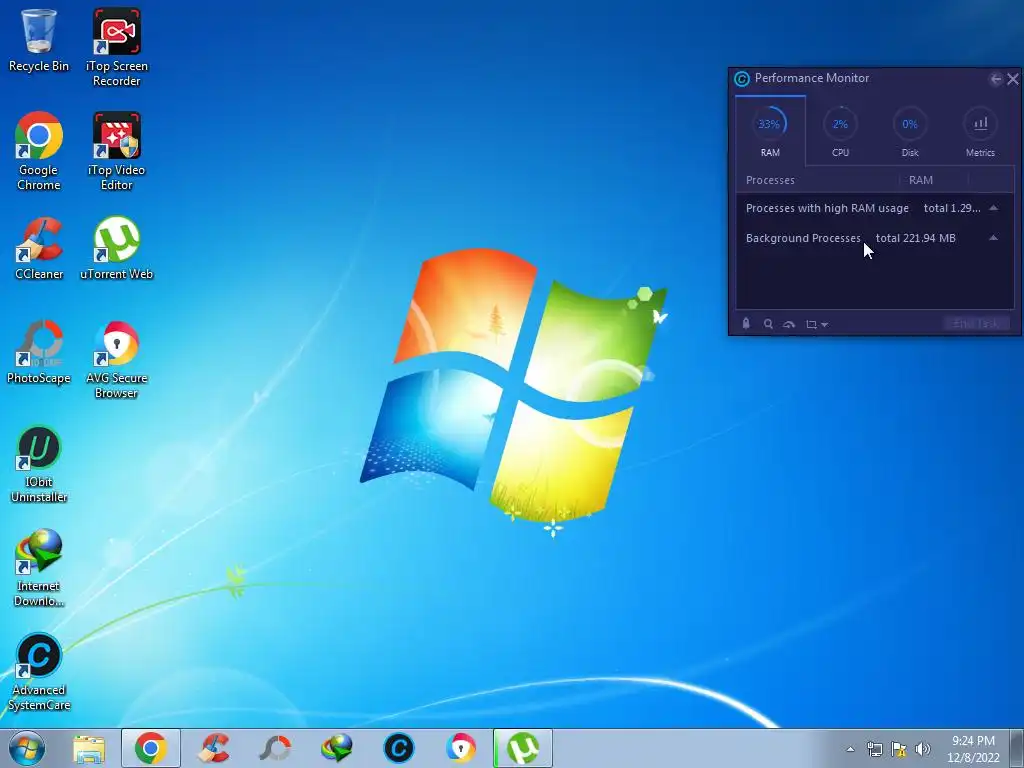Open the volume speaker tray icon
Image resolution: width=1024 pixels, height=768 pixels.
(x=923, y=749)
